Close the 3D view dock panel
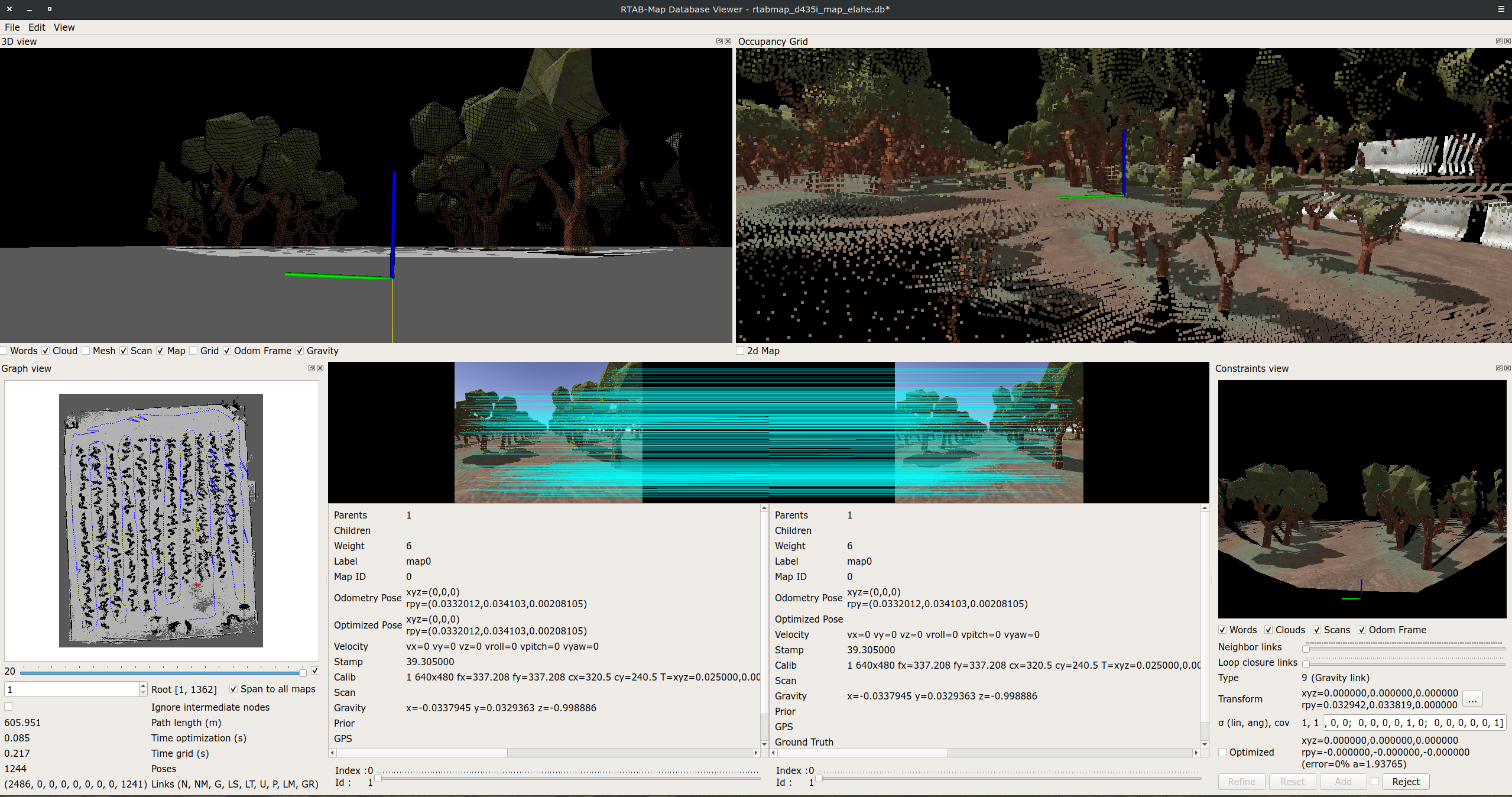This screenshot has height=797, width=1512. click(728, 41)
